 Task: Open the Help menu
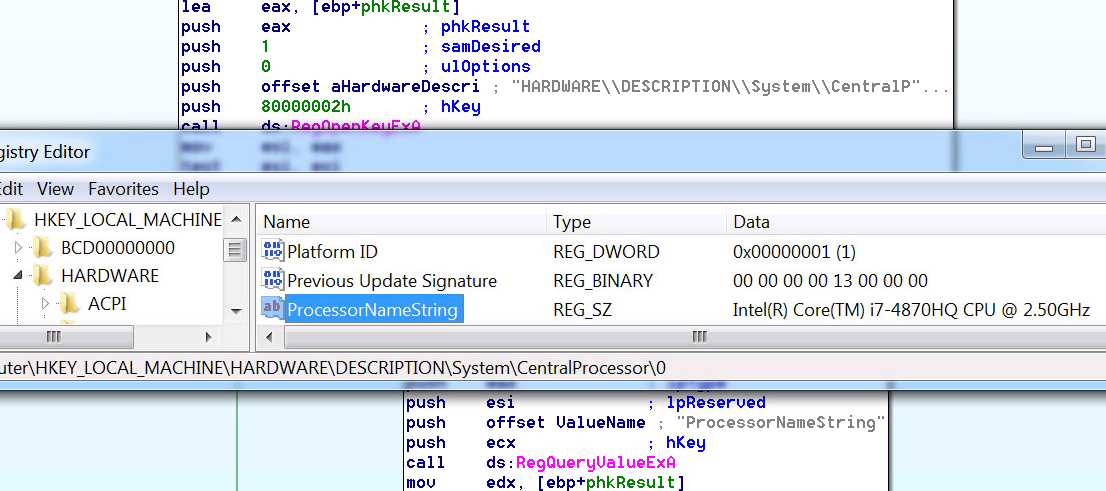point(191,189)
